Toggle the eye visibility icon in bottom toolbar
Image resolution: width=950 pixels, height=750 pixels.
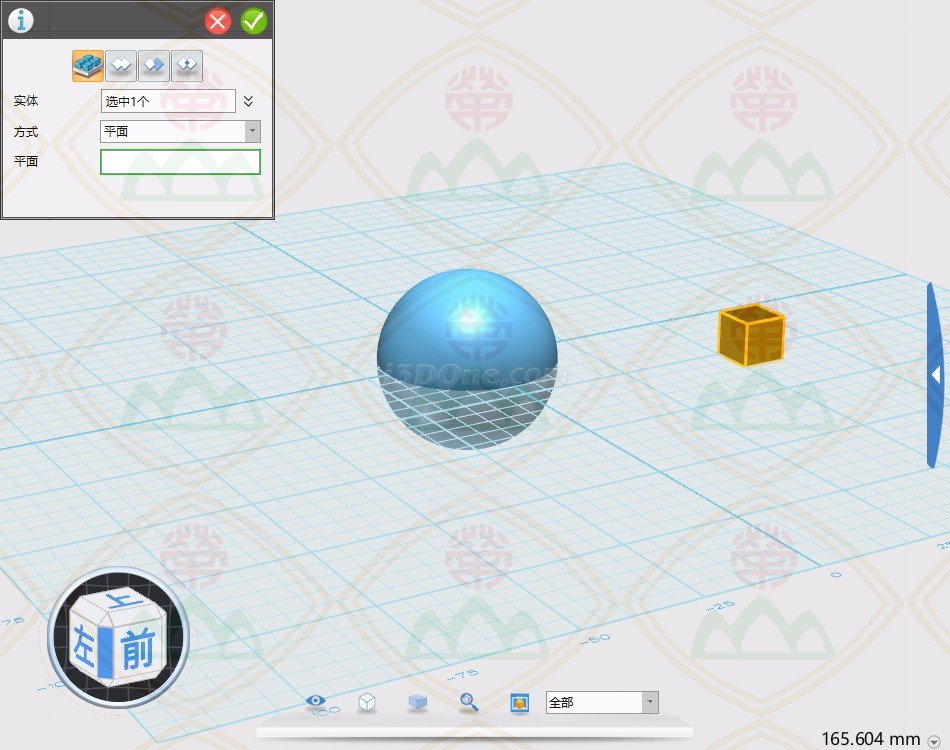pyautogui.click(x=317, y=702)
